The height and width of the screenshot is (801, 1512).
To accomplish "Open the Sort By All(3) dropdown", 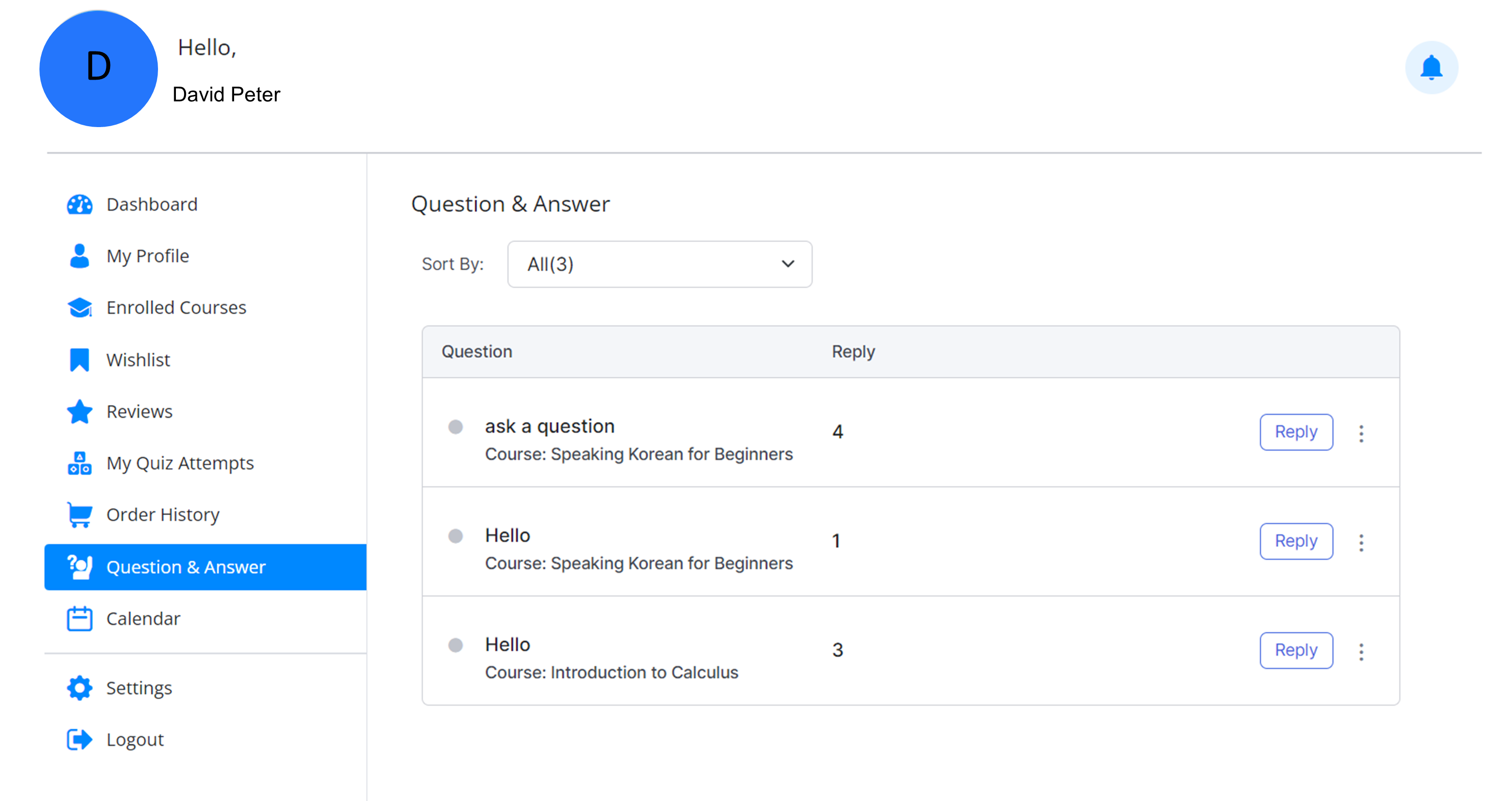I will [659, 264].
